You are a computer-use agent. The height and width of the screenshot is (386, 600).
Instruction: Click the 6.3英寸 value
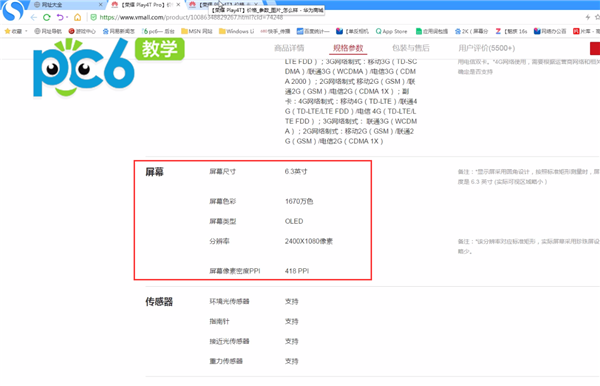(296, 171)
